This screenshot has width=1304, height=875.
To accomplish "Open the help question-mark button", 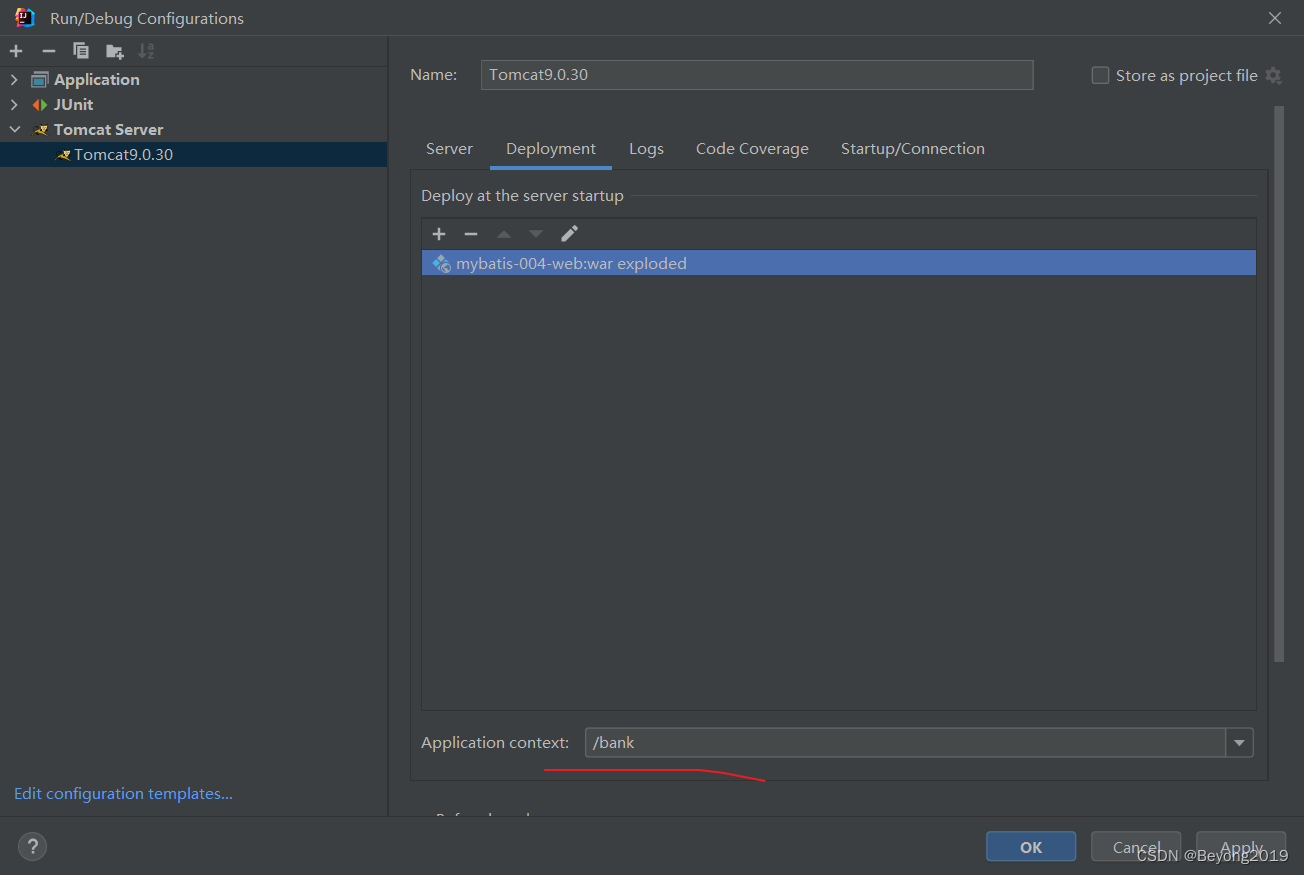I will coord(32,846).
